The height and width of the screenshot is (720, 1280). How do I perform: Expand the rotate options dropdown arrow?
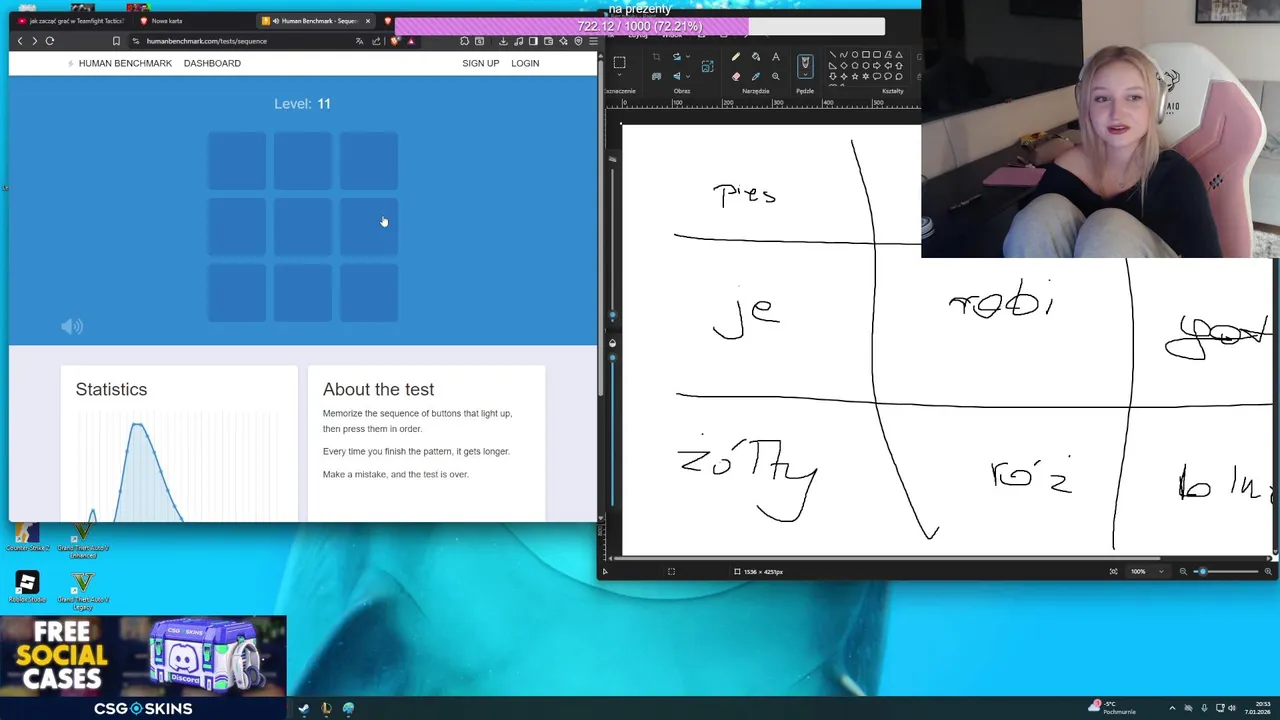(x=688, y=57)
